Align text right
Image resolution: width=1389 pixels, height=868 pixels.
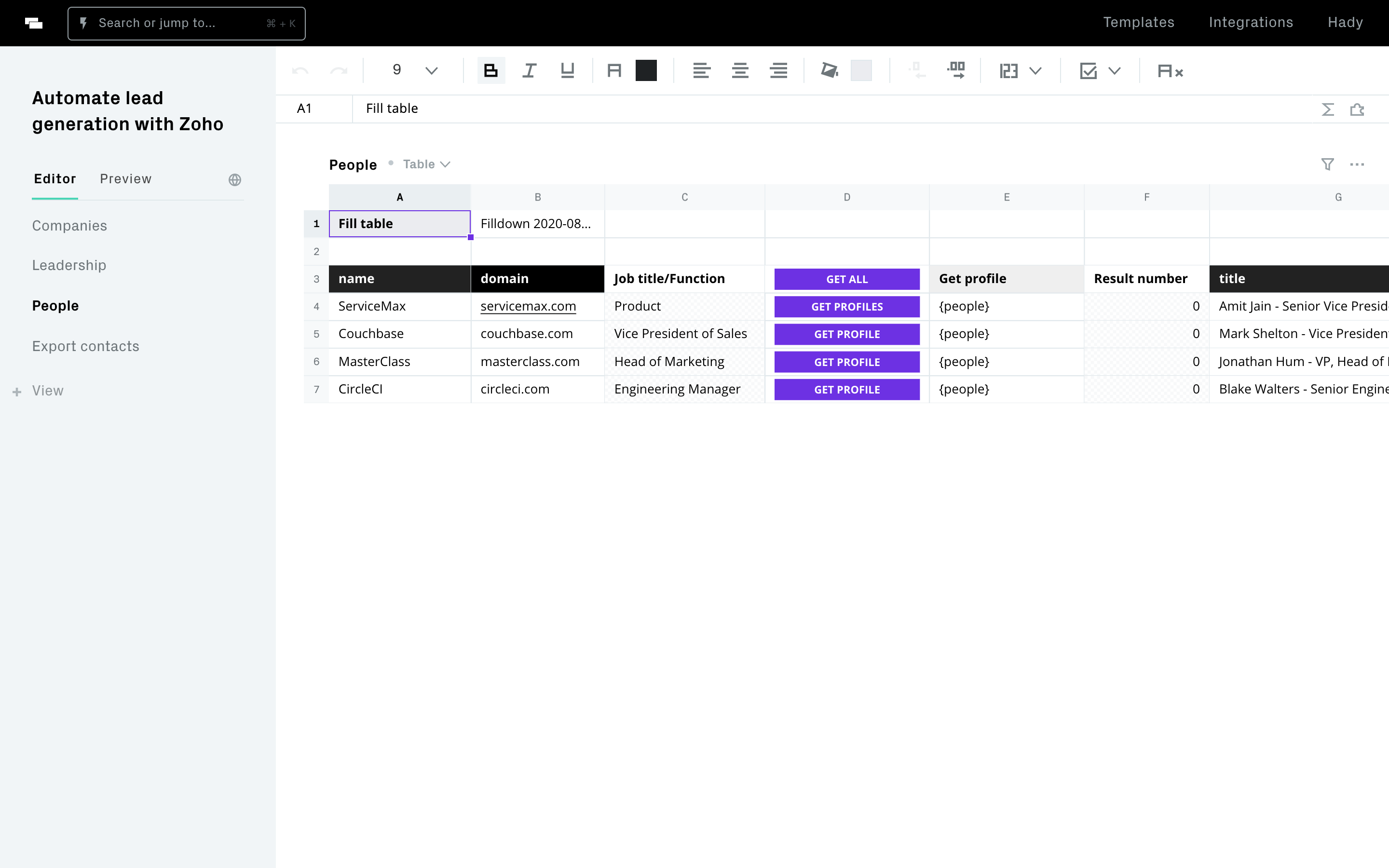778,70
